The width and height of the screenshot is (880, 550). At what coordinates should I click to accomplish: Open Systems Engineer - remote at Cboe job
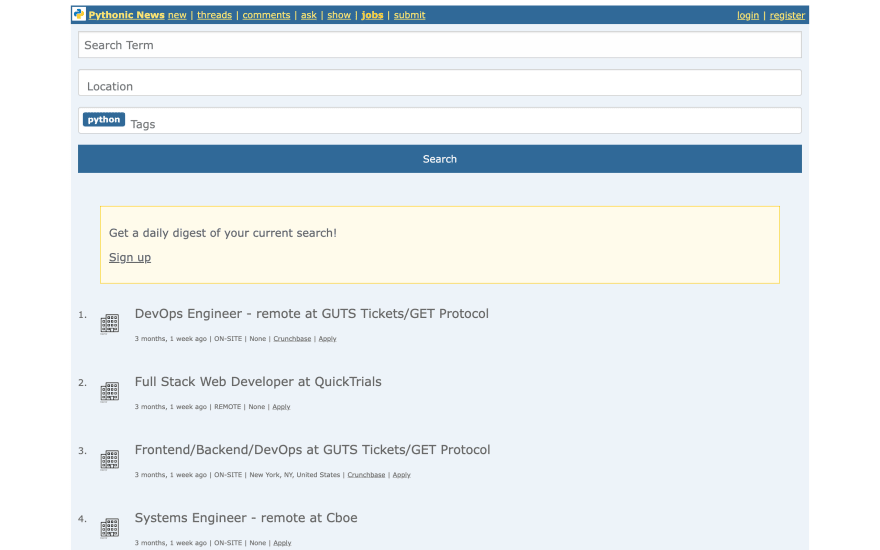click(246, 517)
